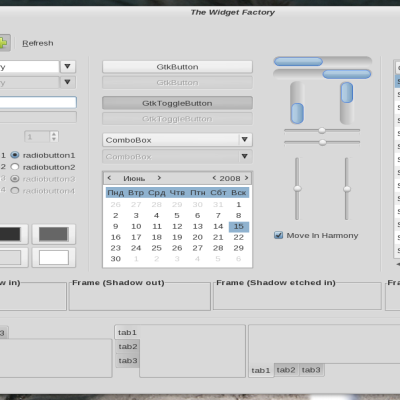
Task: Go to previous month in calendar
Action: 109,178
